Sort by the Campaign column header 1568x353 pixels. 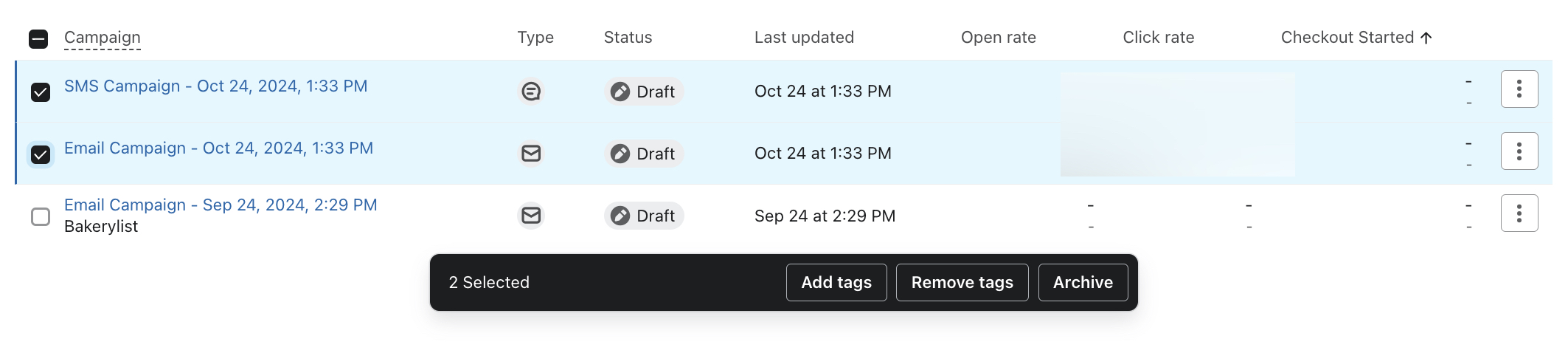point(102,38)
